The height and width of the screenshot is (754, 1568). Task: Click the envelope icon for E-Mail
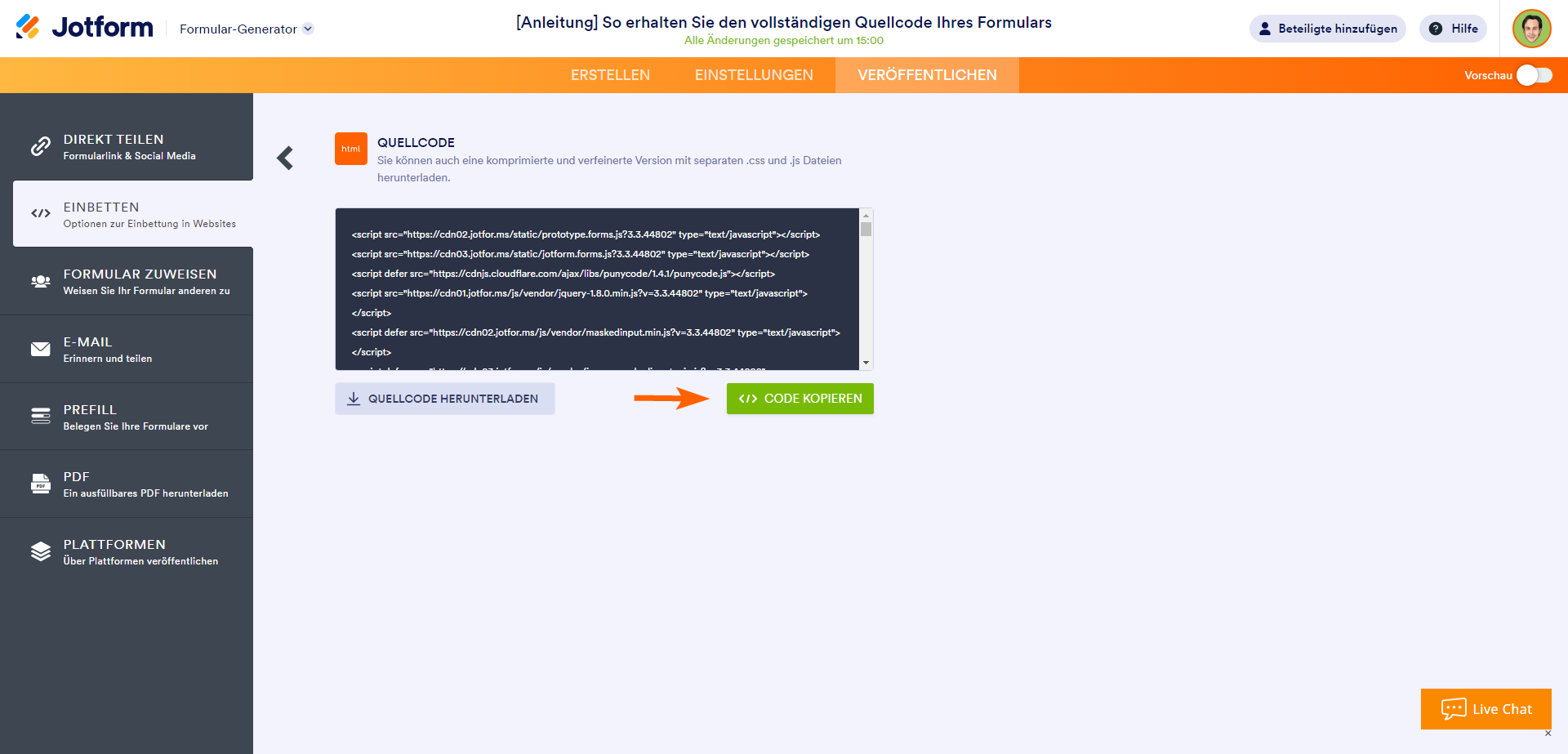coord(41,349)
